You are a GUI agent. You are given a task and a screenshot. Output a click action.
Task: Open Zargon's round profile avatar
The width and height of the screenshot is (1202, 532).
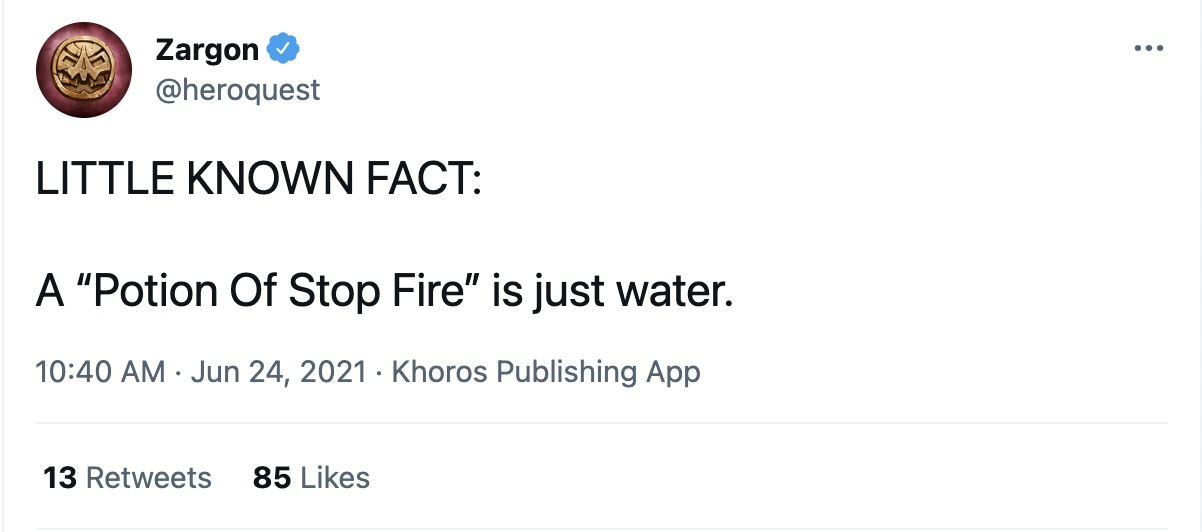[84, 70]
